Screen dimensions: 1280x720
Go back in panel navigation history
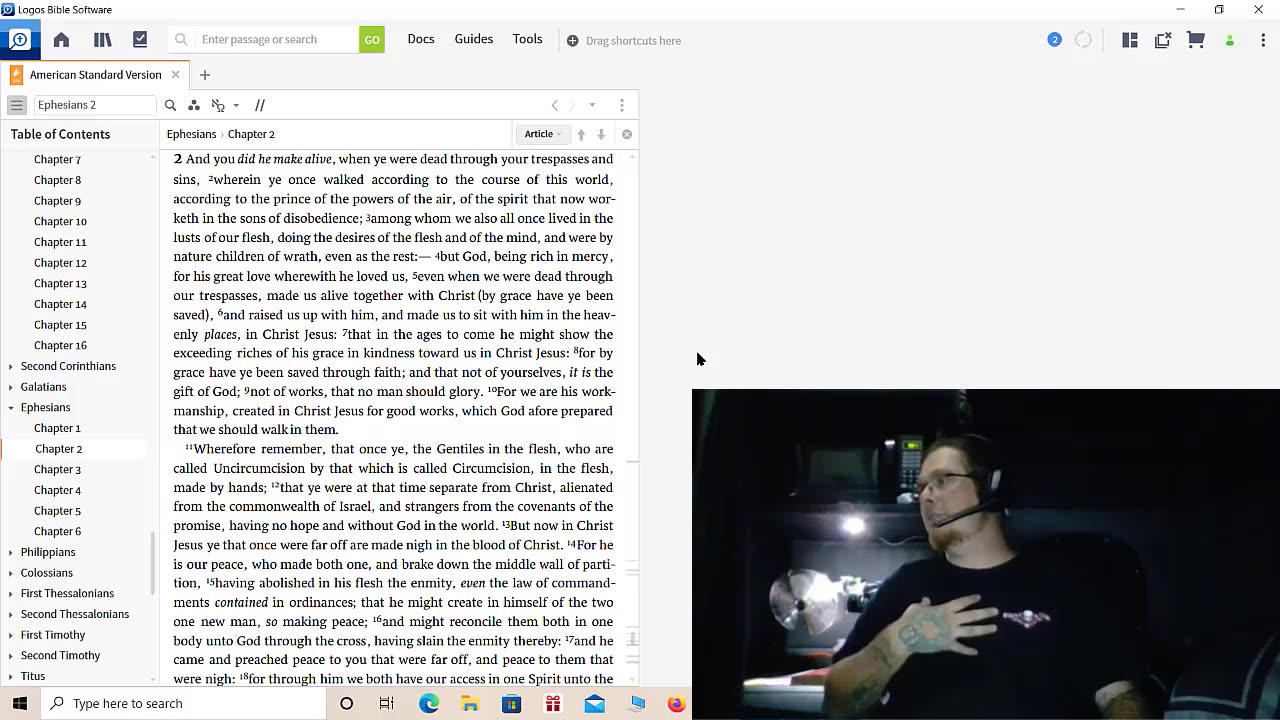pos(555,105)
